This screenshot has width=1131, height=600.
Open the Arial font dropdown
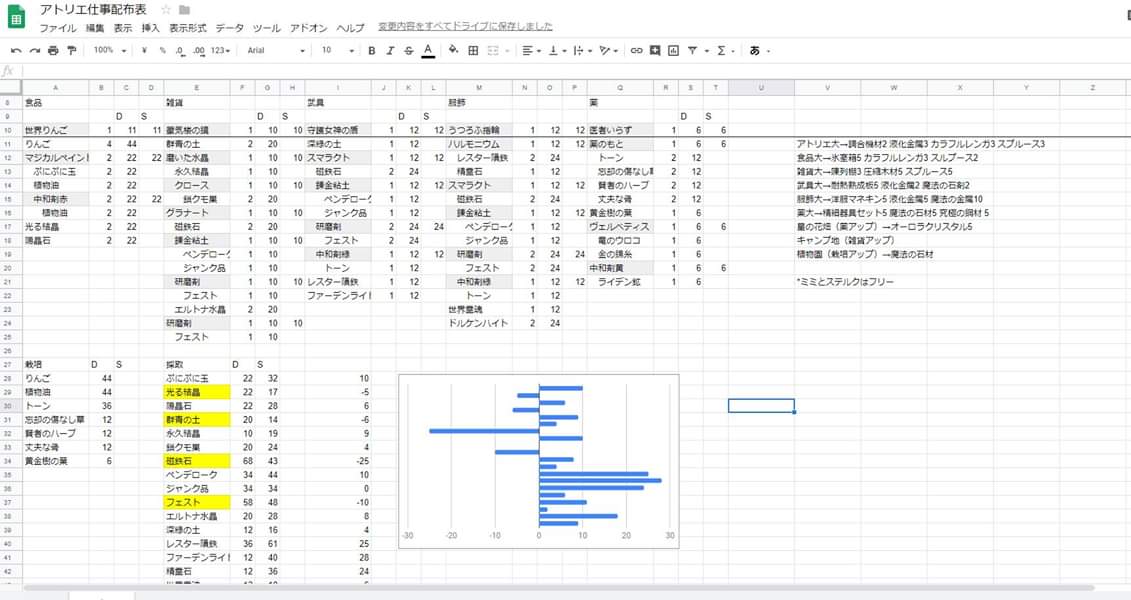pyautogui.click(x=276, y=50)
